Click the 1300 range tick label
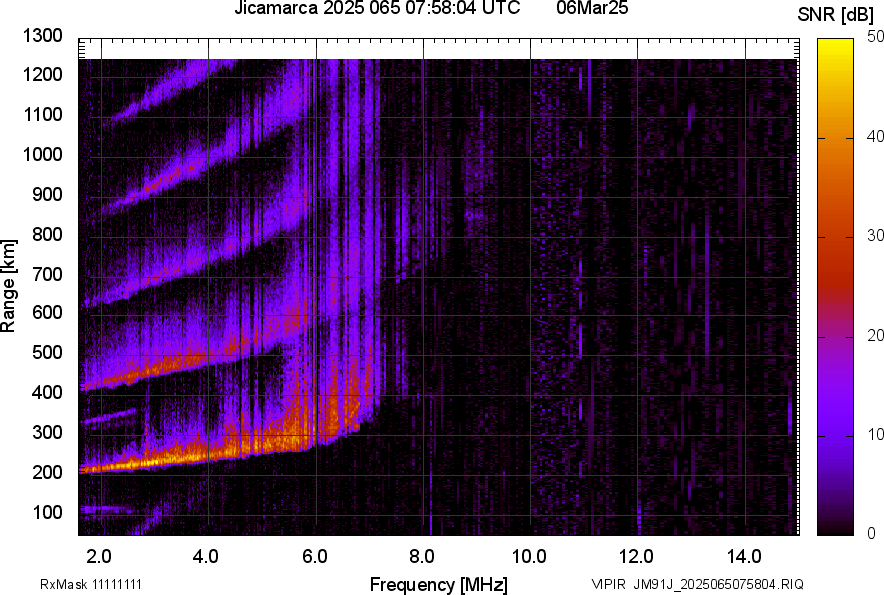Viewport: 884px width, 595px height. (x=43, y=36)
